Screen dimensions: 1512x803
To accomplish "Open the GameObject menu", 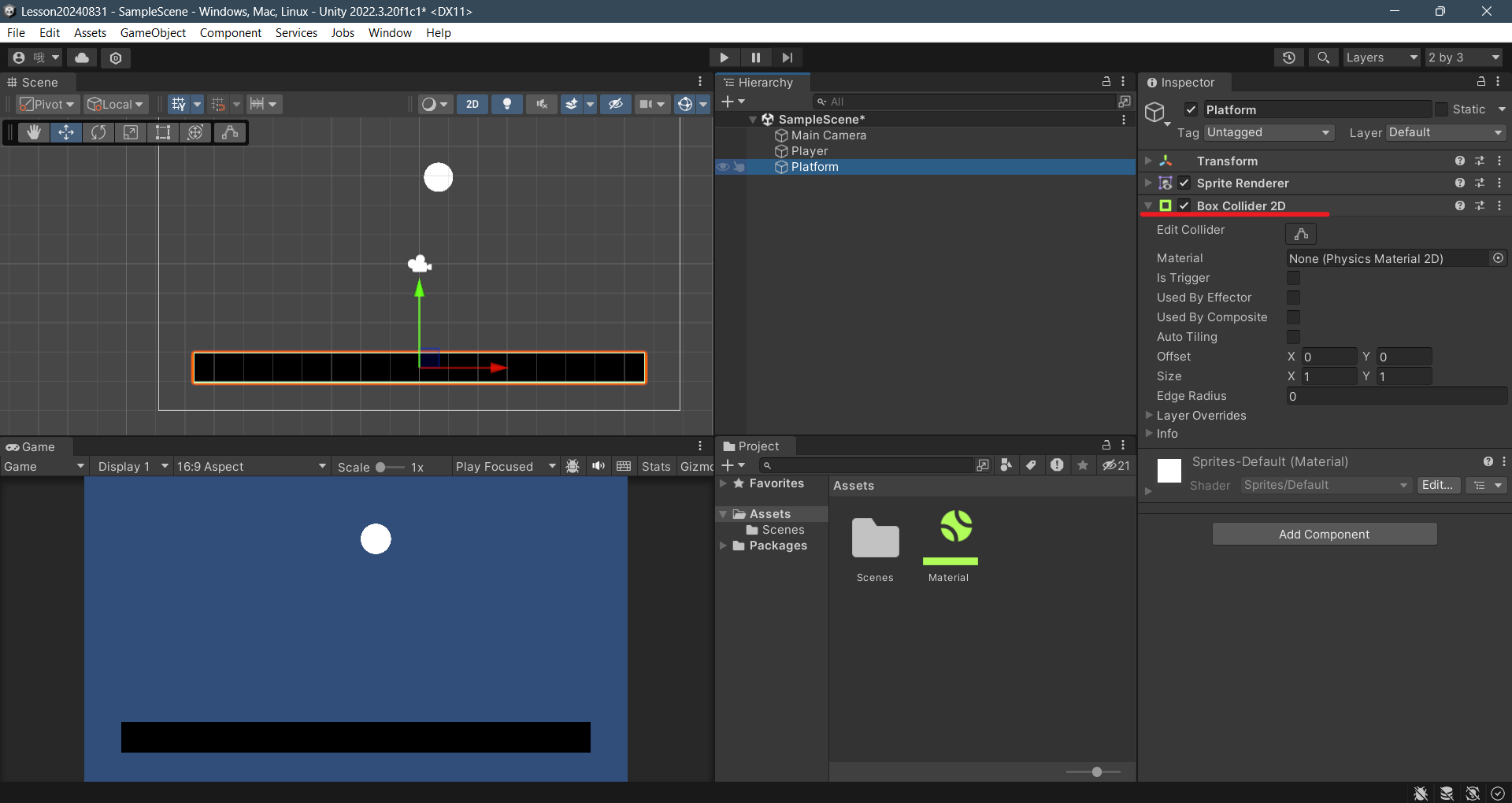I will [153, 33].
